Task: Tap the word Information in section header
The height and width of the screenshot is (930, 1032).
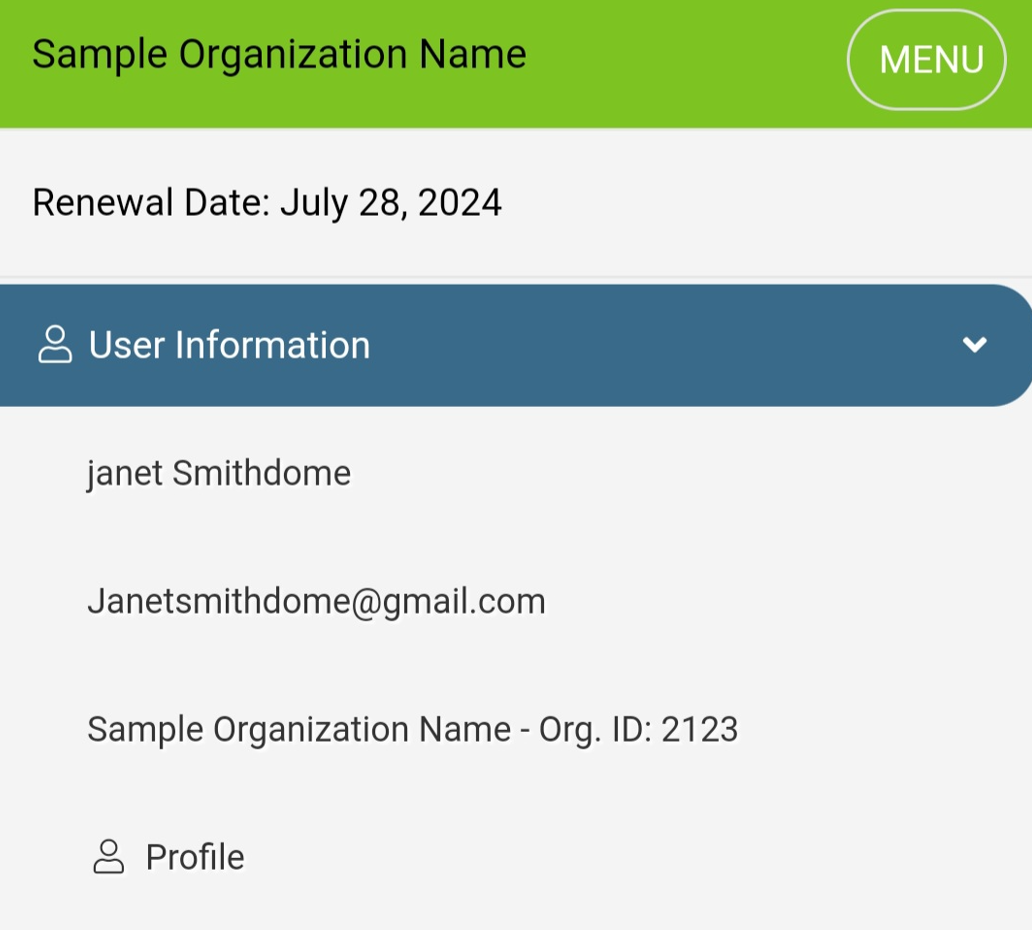Action: click(x=273, y=345)
